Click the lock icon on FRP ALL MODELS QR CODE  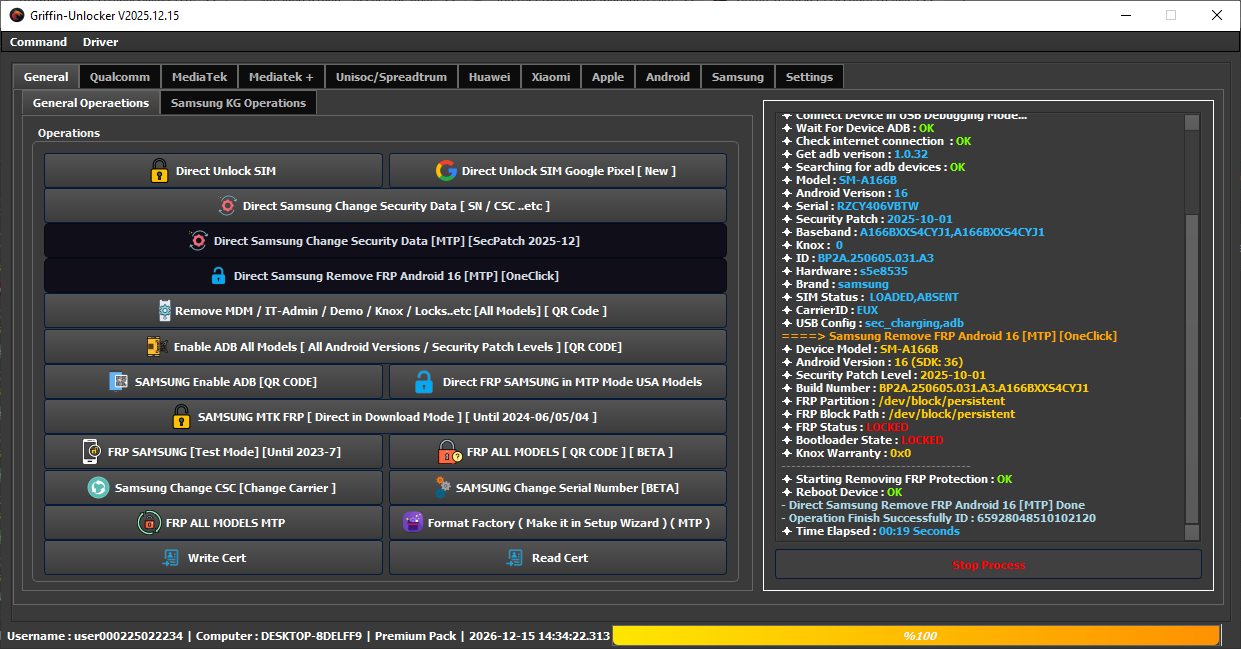449,452
